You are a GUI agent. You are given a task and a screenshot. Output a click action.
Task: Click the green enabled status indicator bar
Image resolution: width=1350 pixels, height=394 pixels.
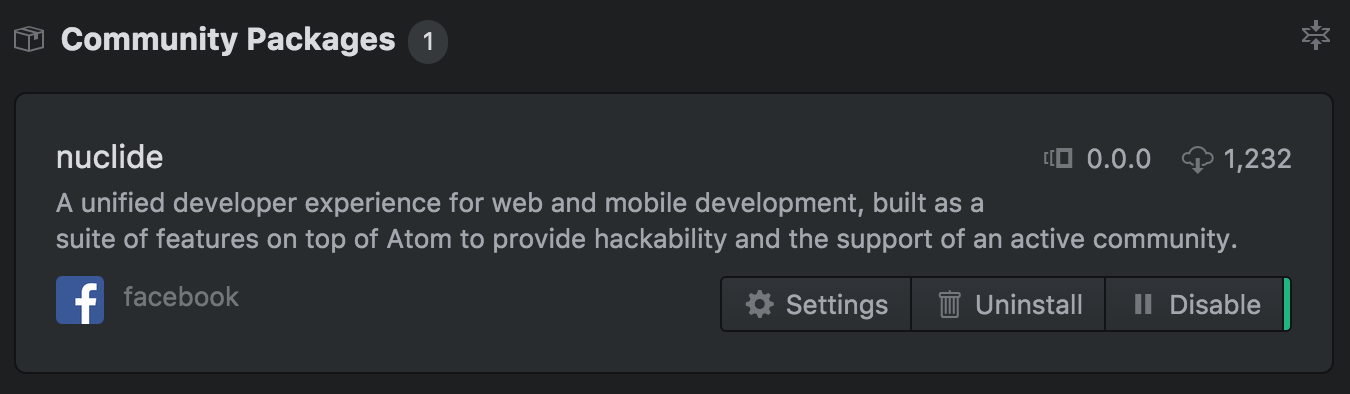[x=1287, y=304]
